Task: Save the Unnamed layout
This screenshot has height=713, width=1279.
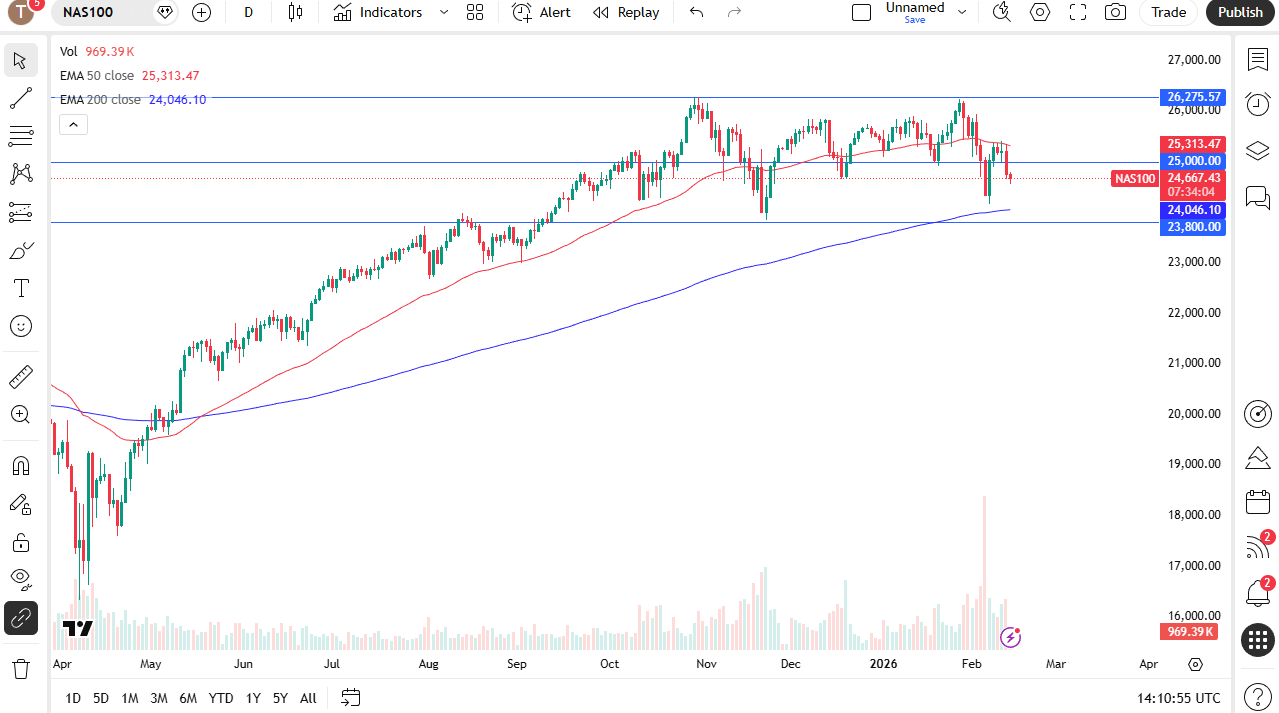Action: tap(915, 20)
